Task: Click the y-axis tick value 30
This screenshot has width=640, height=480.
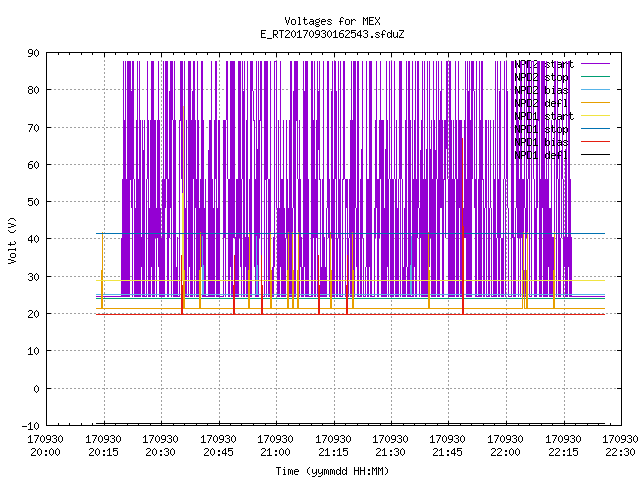Action: [x=34, y=277]
